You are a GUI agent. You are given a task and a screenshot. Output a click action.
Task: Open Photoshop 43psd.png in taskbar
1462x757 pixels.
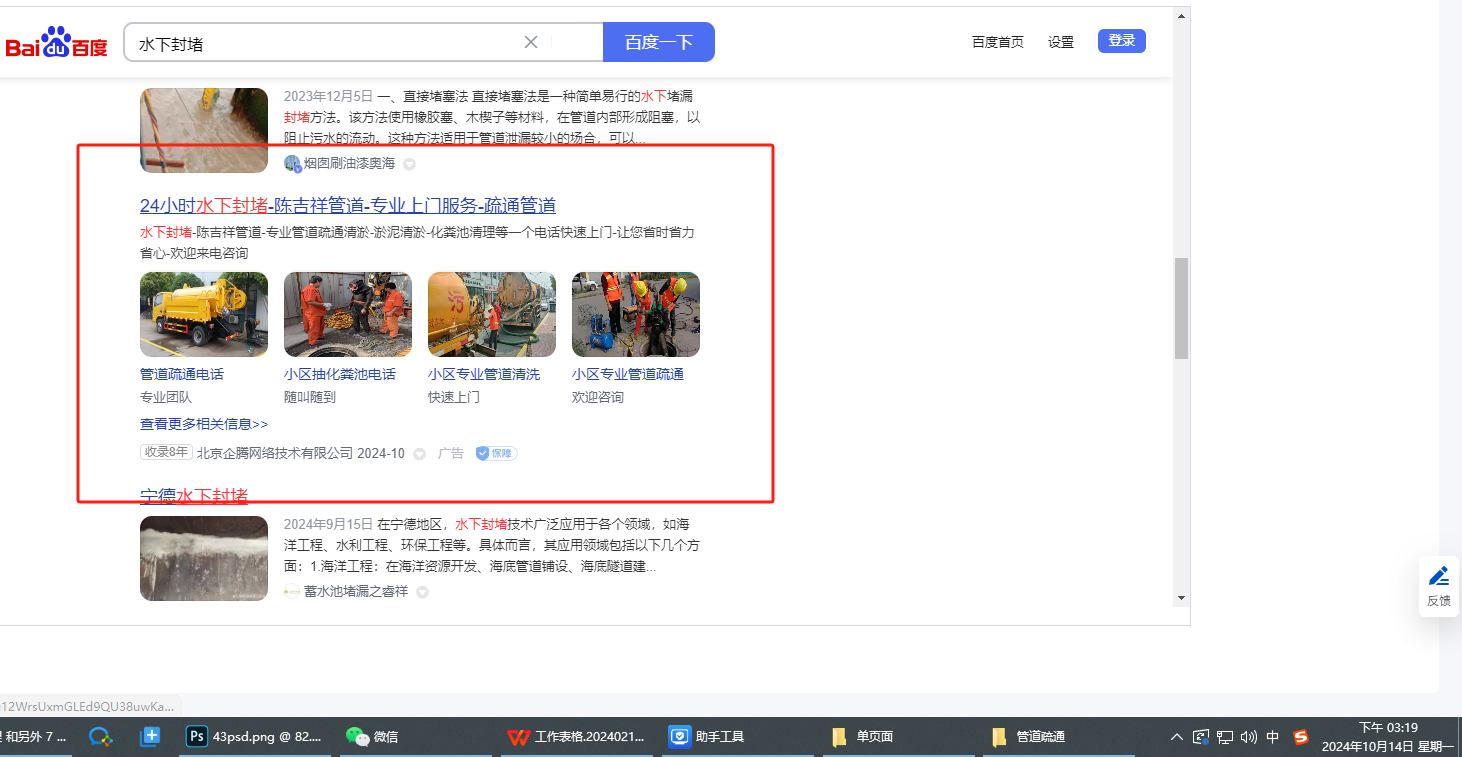pos(255,737)
